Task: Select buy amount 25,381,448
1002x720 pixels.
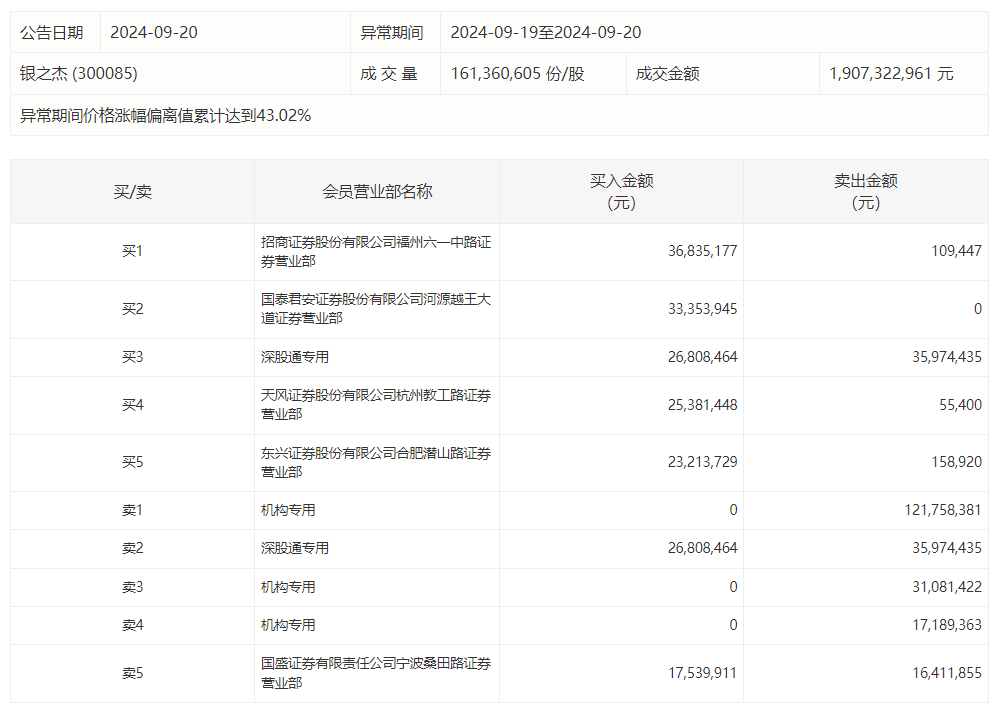Action: [702, 405]
